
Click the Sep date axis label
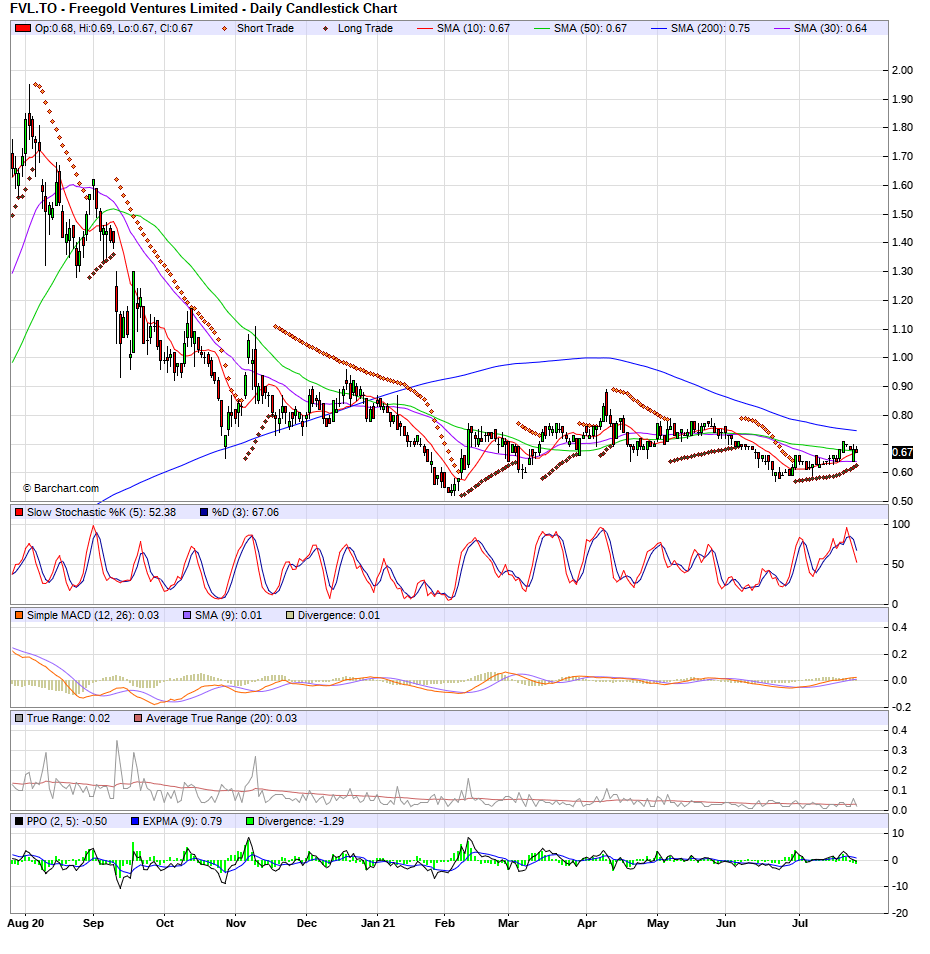(x=93, y=923)
